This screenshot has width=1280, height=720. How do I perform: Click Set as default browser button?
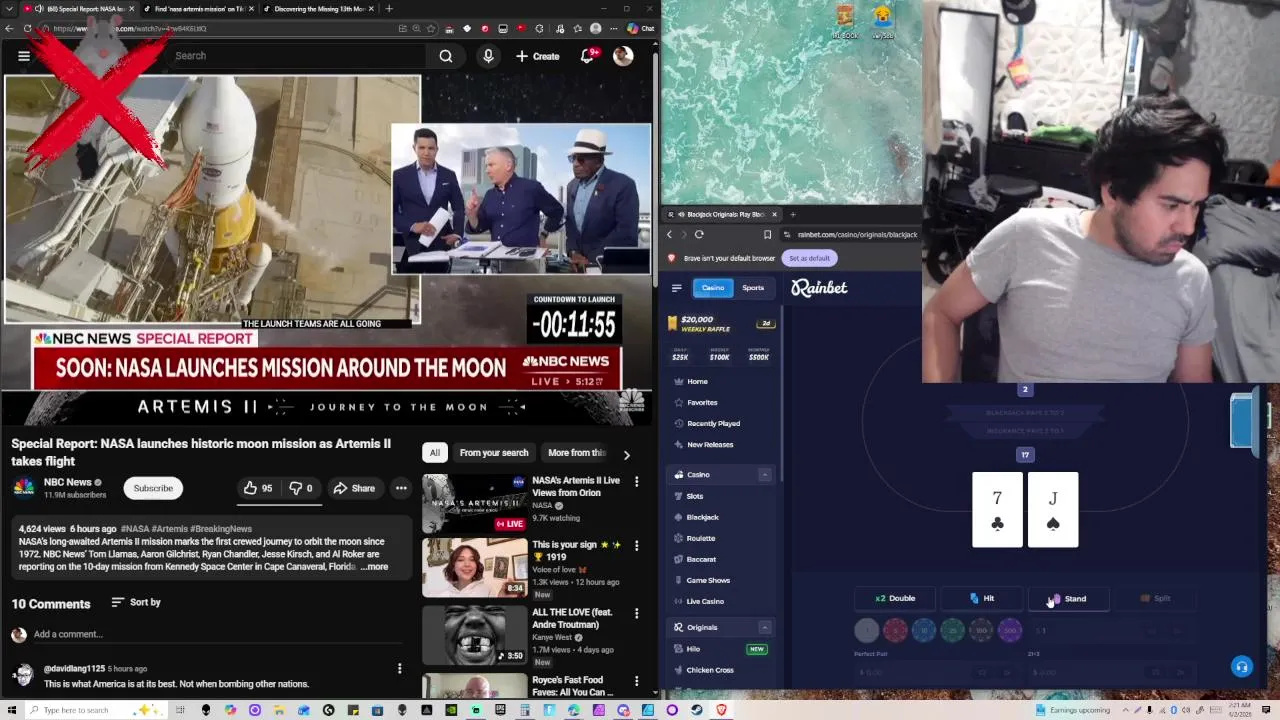click(x=809, y=258)
